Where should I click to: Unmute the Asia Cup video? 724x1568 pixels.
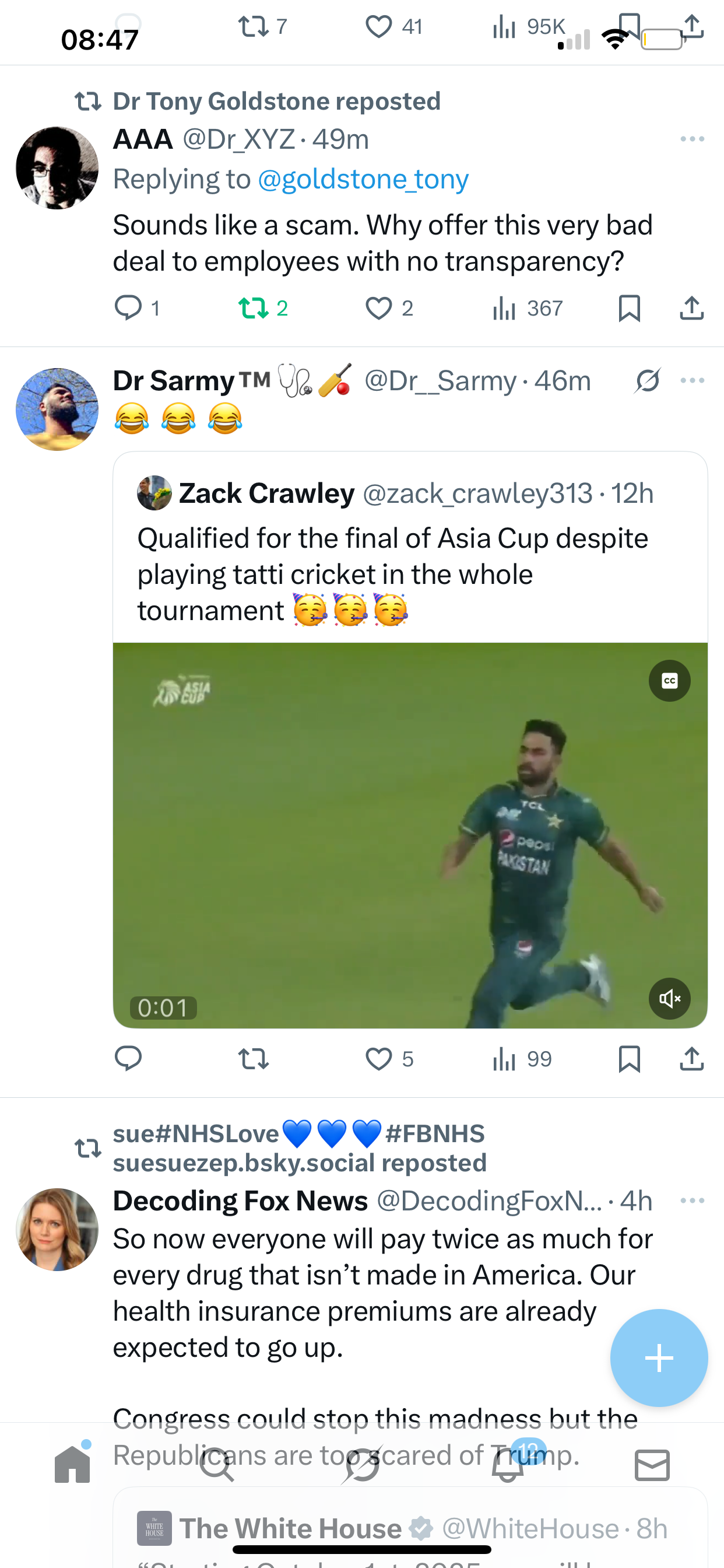pos(669,998)
